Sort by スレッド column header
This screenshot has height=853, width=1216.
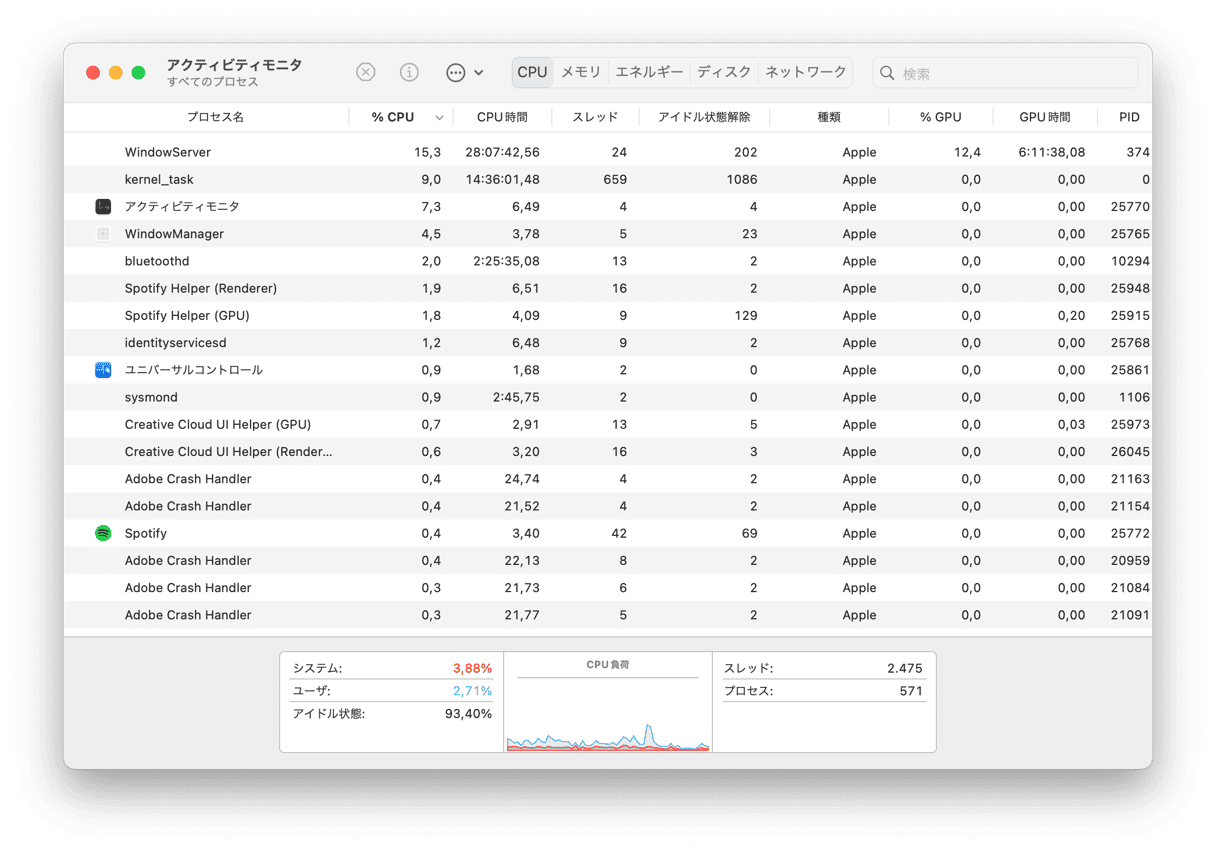click(x=595, y=117)
